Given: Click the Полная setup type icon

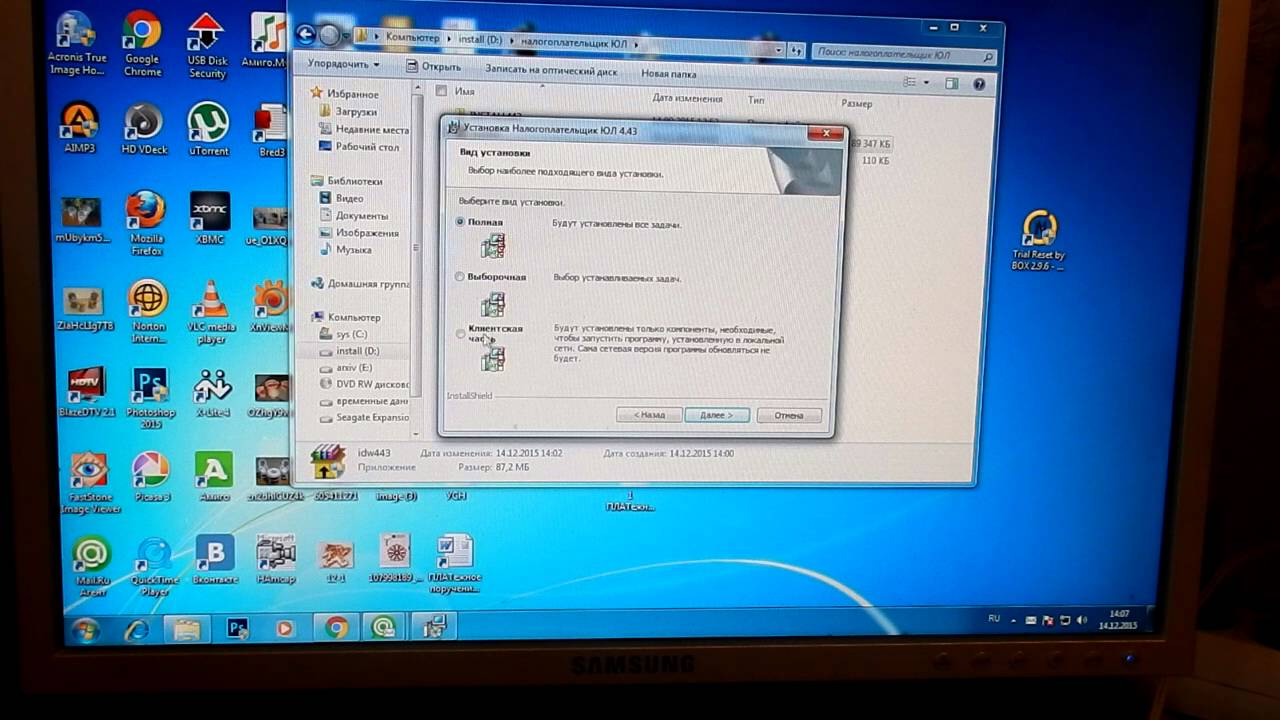Looking at the screenshot, I should 493,245.
